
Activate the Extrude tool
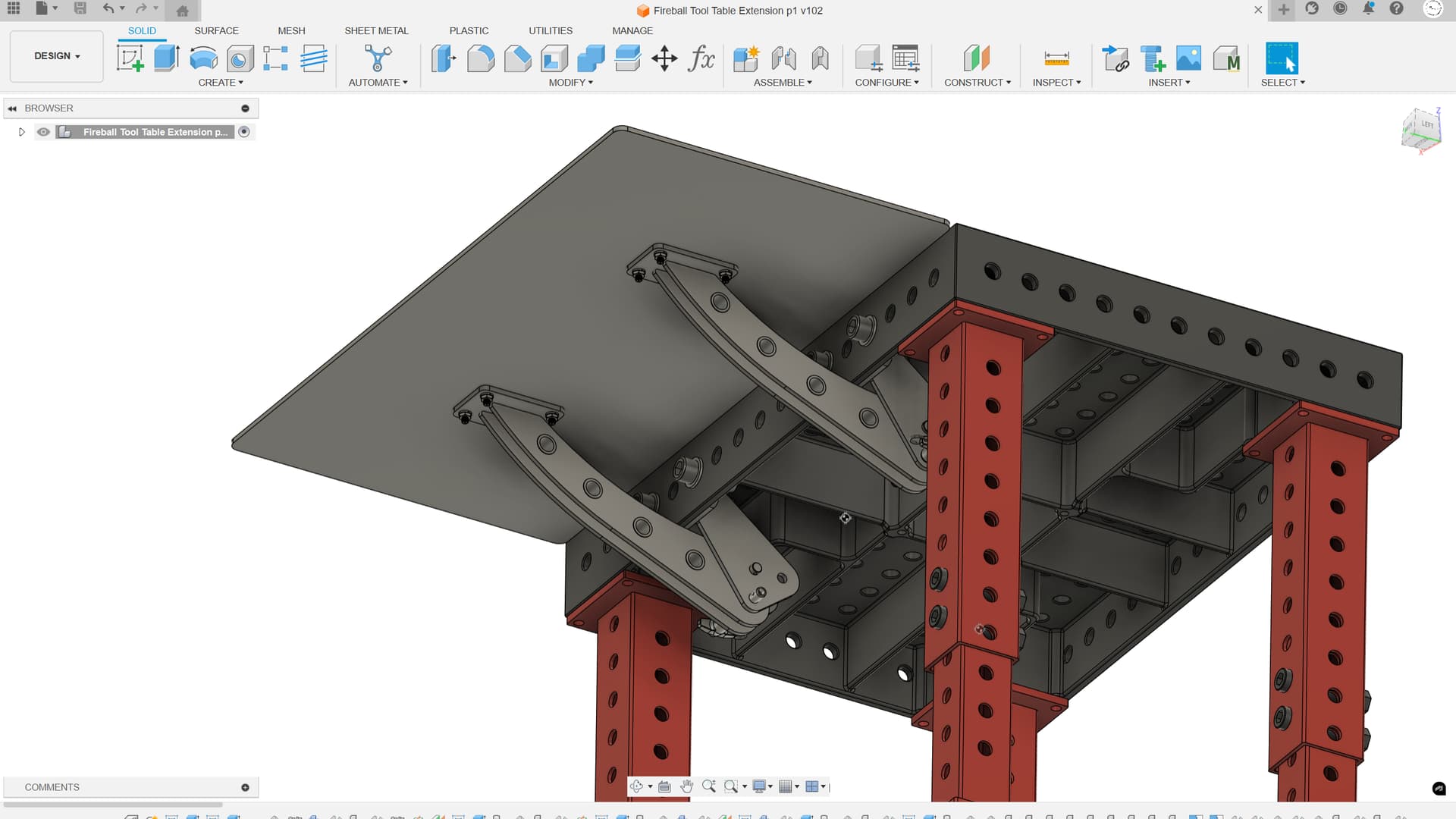coord(166,58)
